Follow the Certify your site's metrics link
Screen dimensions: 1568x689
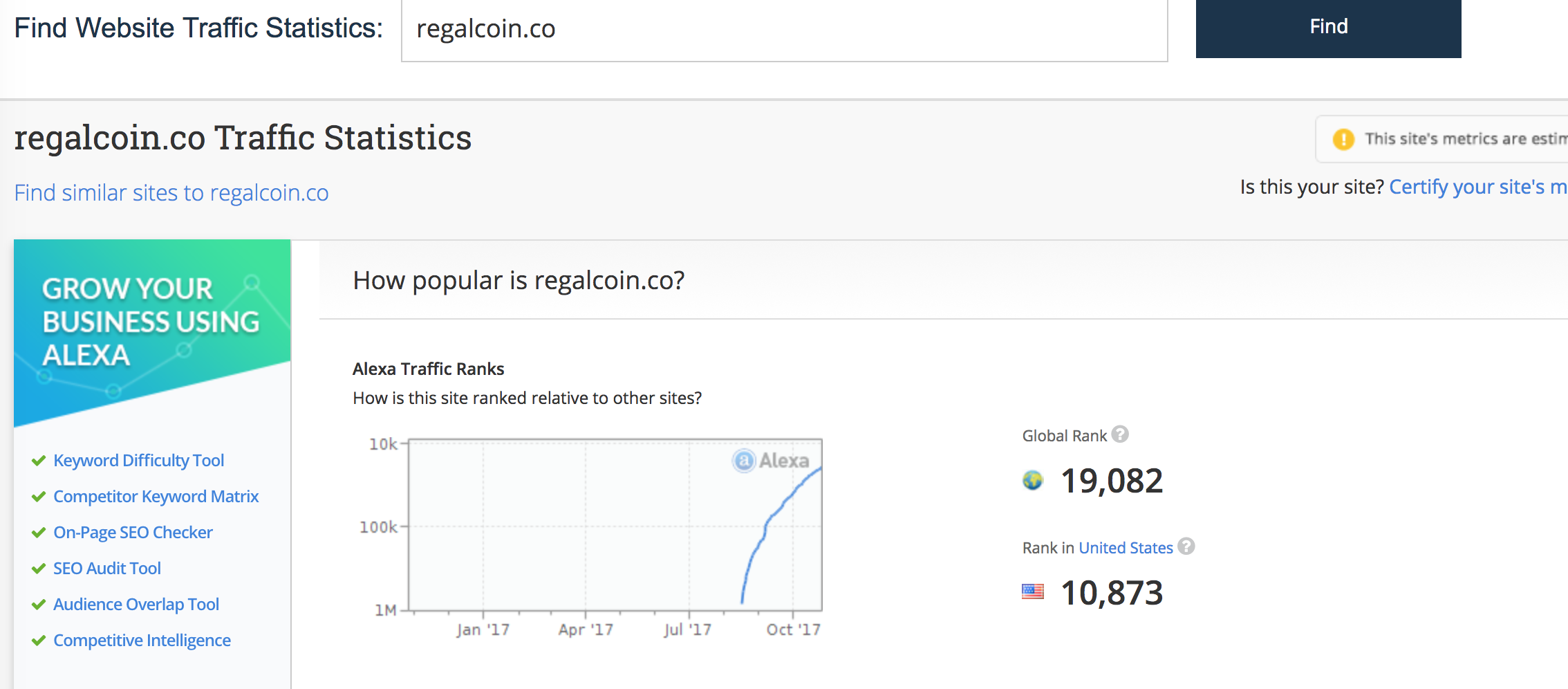point(1477,187)
